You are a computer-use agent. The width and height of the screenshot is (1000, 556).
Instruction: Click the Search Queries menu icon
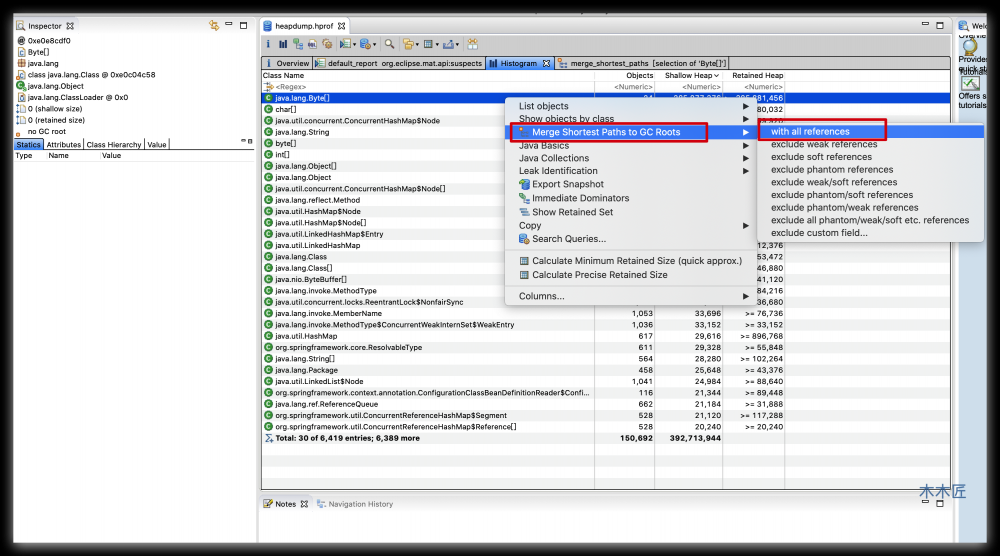tap(524, 239)
